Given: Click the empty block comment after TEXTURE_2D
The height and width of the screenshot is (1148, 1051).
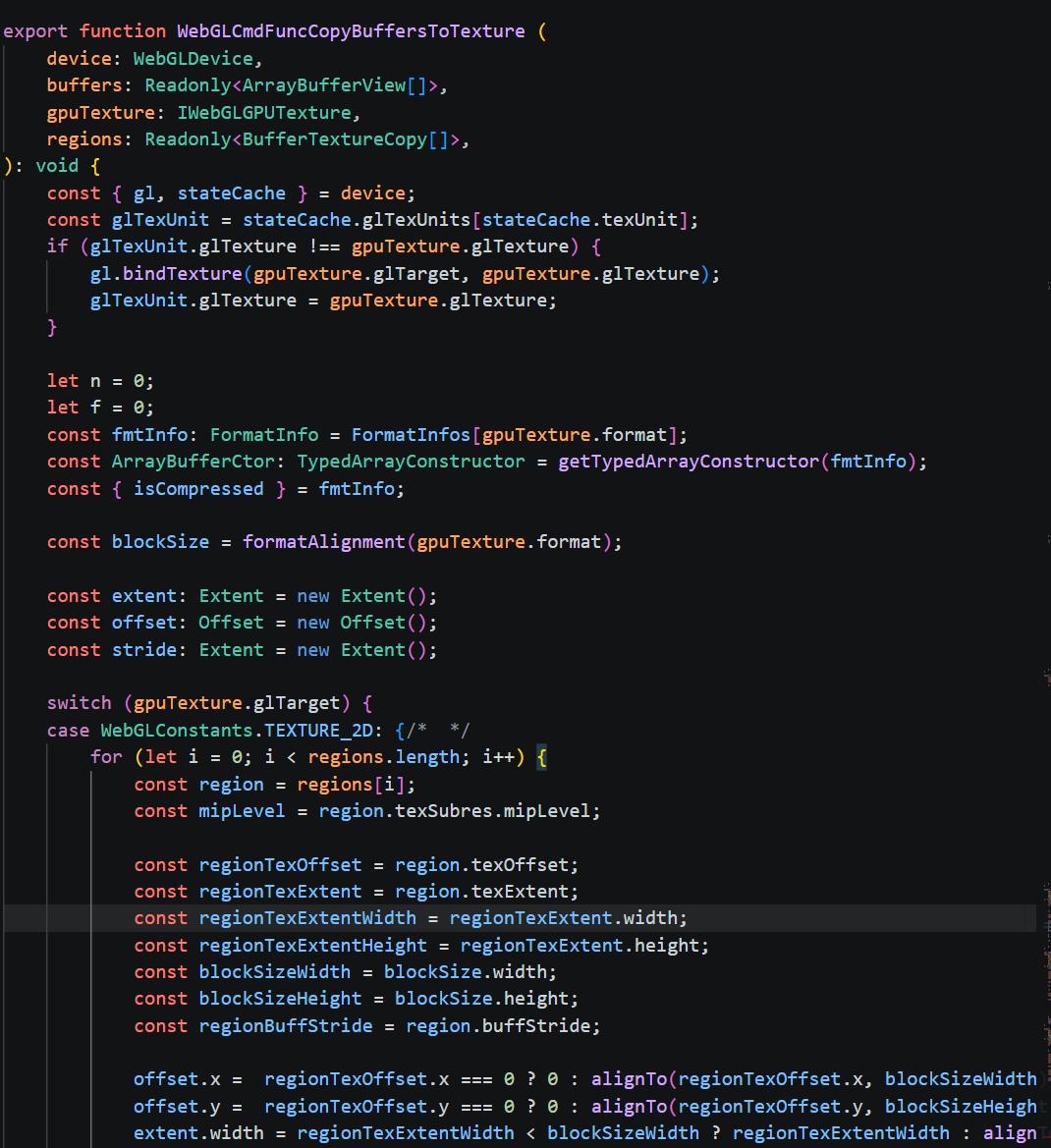Looking at the screenshot, I should [439, 731].
